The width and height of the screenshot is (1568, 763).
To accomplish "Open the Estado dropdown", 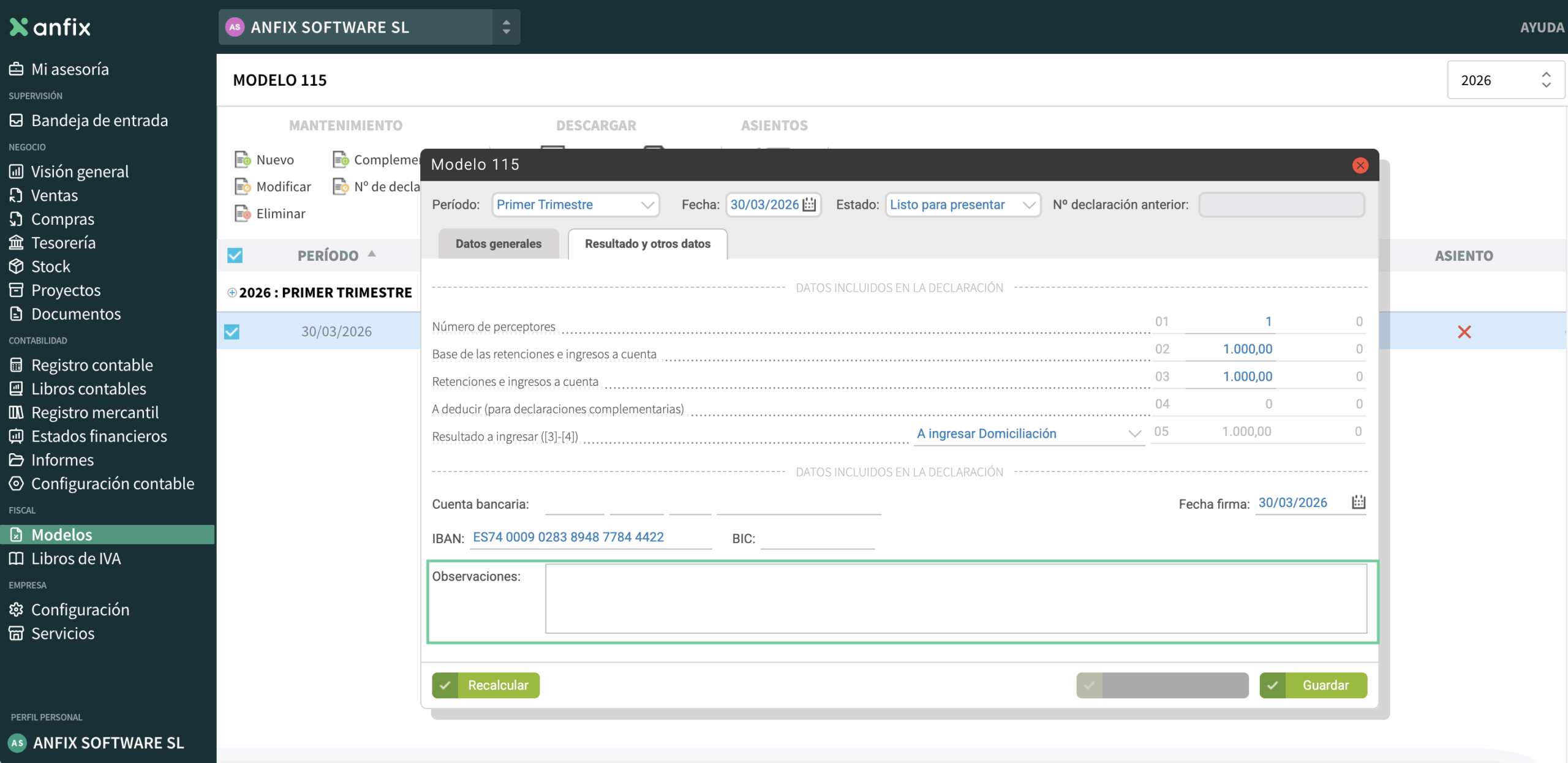I will [962, 205].
